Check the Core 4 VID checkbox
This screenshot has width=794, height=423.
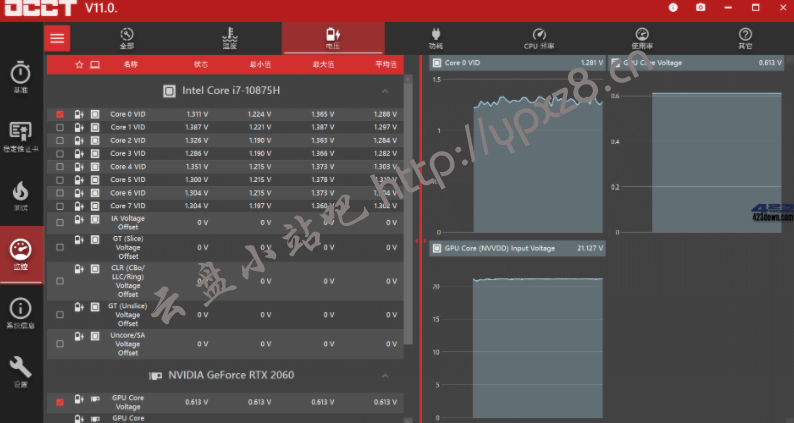60,167
